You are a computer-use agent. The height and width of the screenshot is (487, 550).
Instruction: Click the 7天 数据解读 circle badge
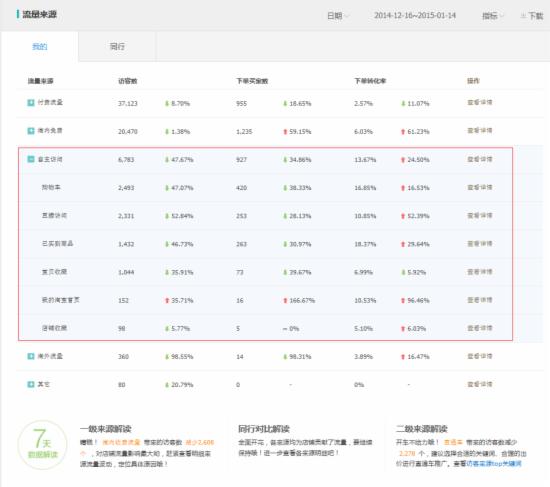coord(42,445)
